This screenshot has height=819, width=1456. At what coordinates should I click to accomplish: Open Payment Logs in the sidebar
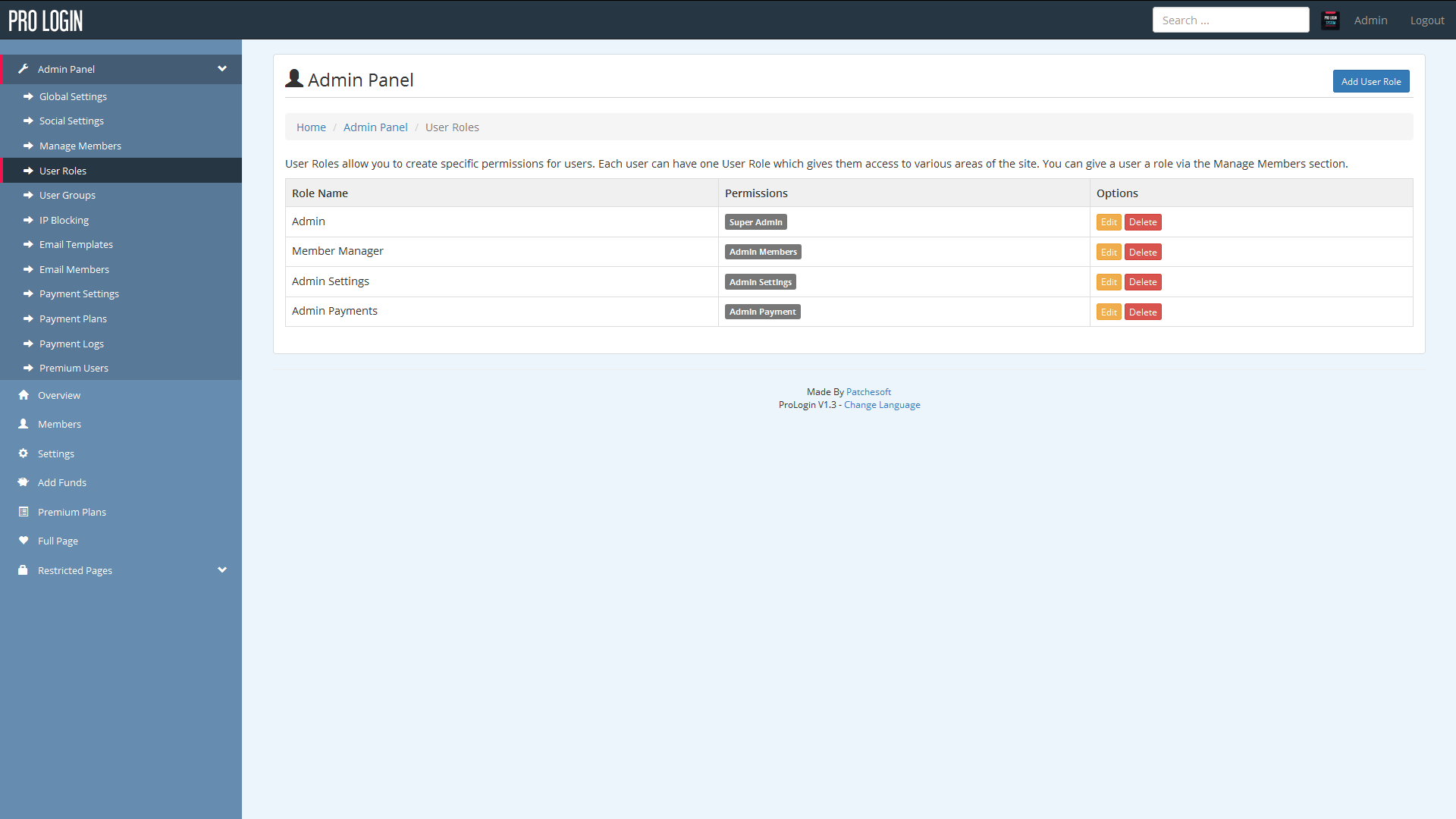pyautogui.click(x=71, y=344)
